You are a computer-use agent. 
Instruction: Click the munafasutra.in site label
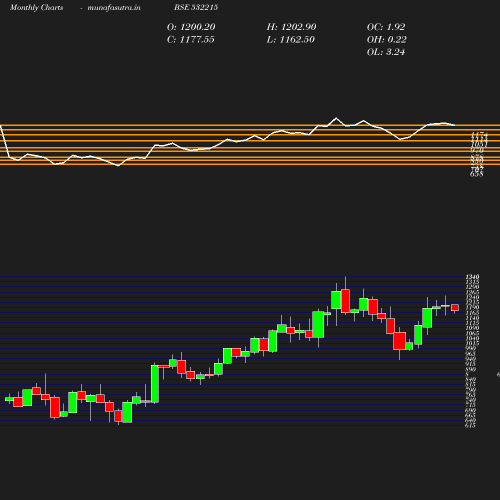coord(114,7)
